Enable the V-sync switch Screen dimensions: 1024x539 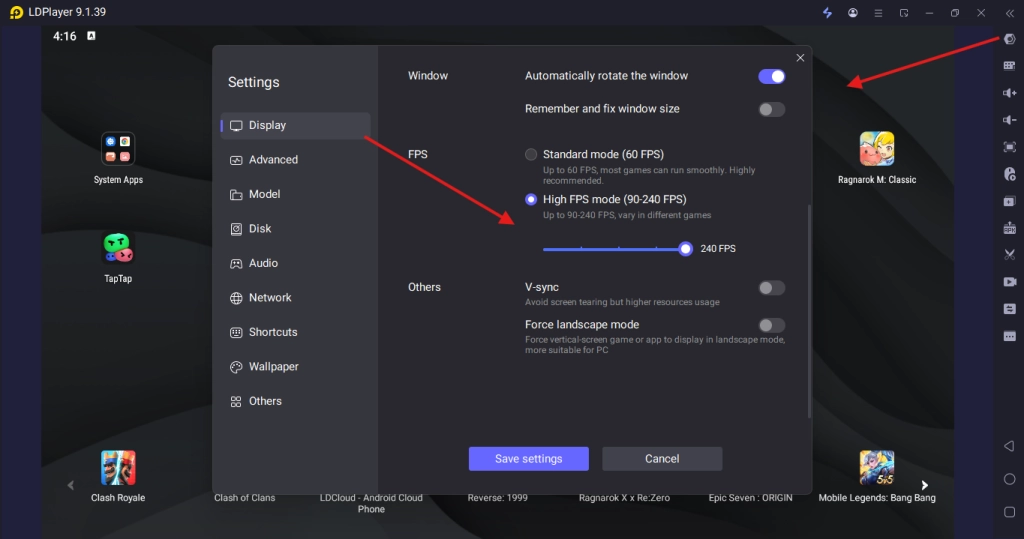point(771,287)
